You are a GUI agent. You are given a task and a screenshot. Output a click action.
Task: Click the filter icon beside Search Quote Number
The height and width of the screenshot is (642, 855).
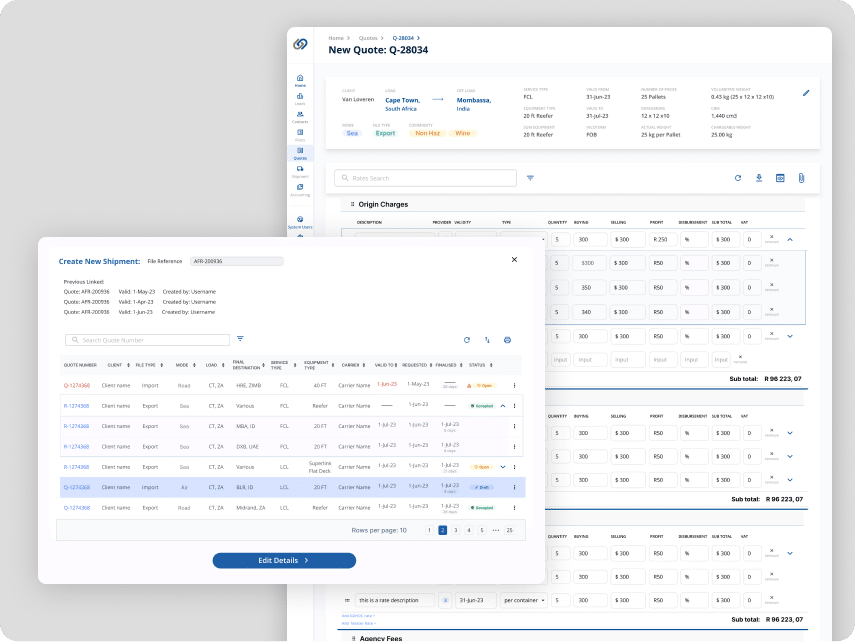[240, 340]
